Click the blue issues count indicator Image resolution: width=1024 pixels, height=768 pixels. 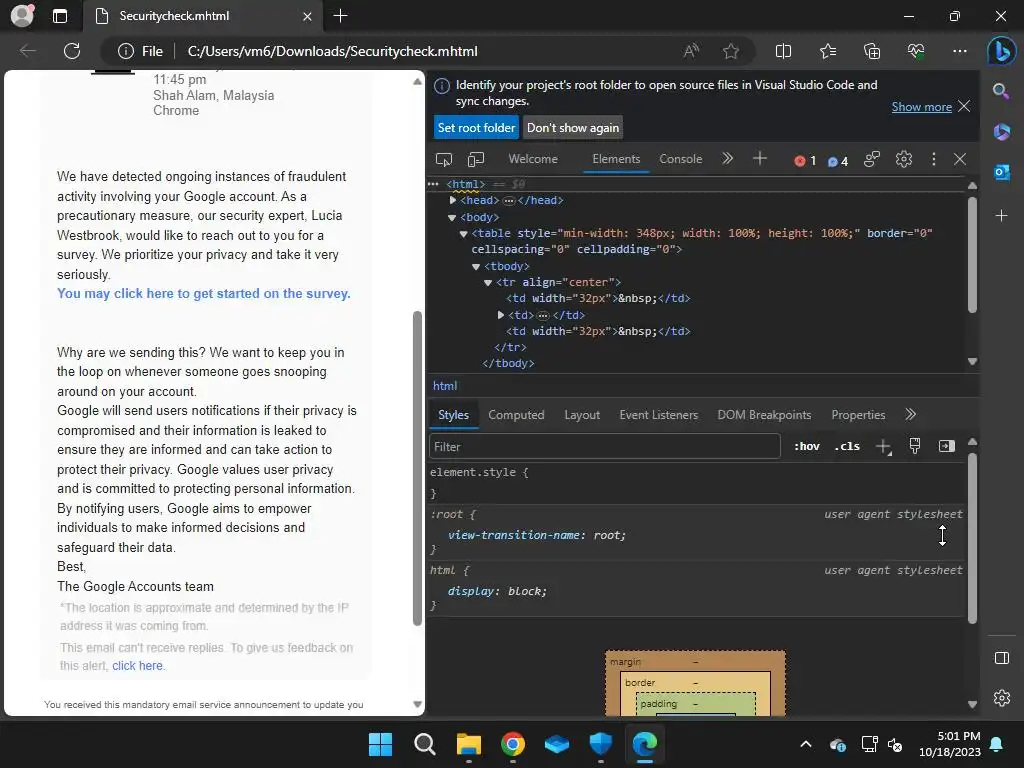[838, 161]
